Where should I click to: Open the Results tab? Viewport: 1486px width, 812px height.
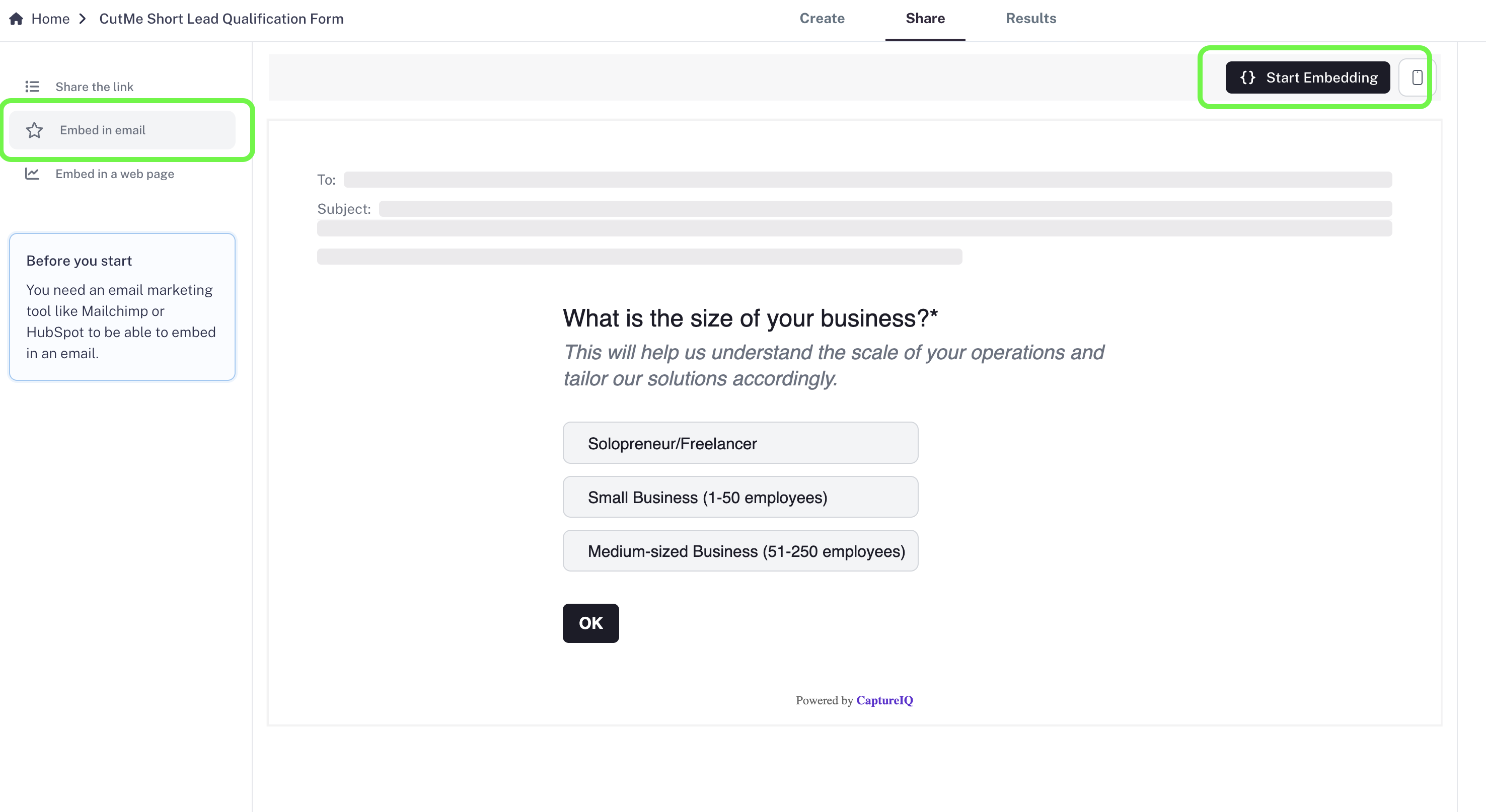click(1031, 19)
